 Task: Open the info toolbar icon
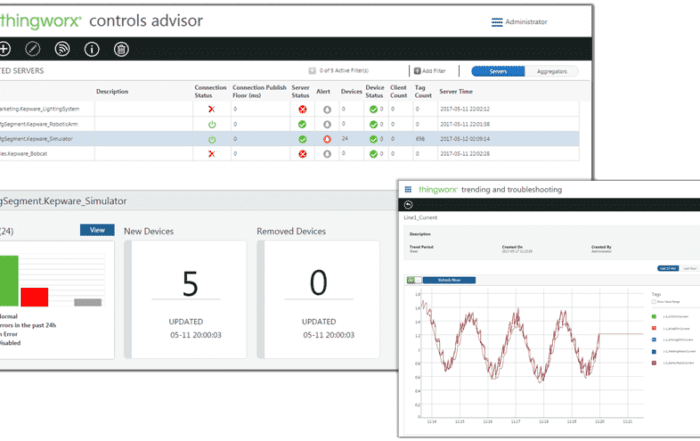tap(92, 49)
